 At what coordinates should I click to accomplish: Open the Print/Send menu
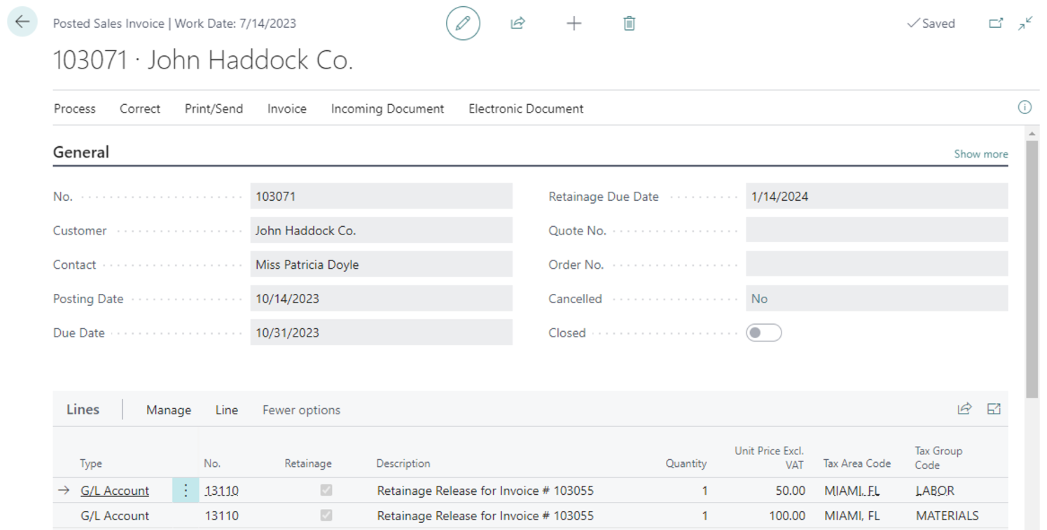(x=214, y=109)
